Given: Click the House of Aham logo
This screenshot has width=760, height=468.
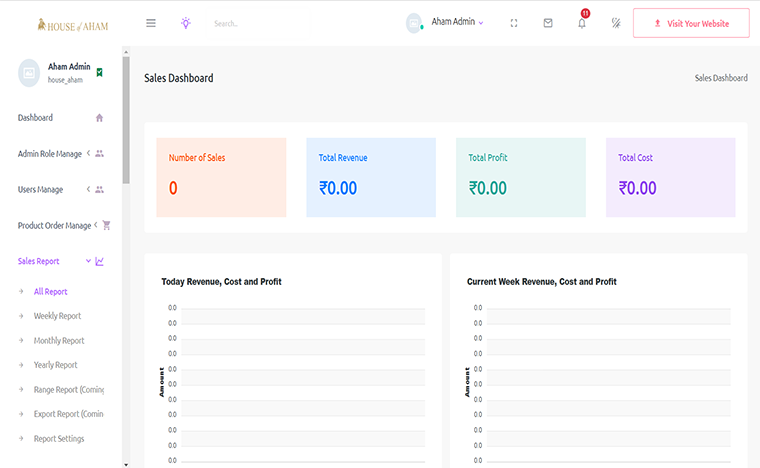Looking at the screenshot, I should tap(73, 25).
